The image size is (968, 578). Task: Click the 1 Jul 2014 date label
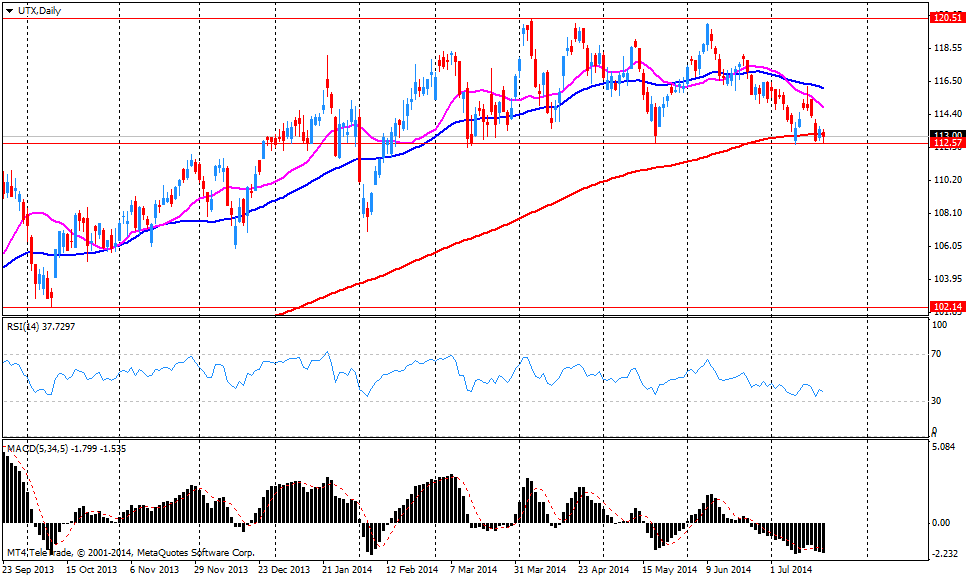tap(791, 569)
